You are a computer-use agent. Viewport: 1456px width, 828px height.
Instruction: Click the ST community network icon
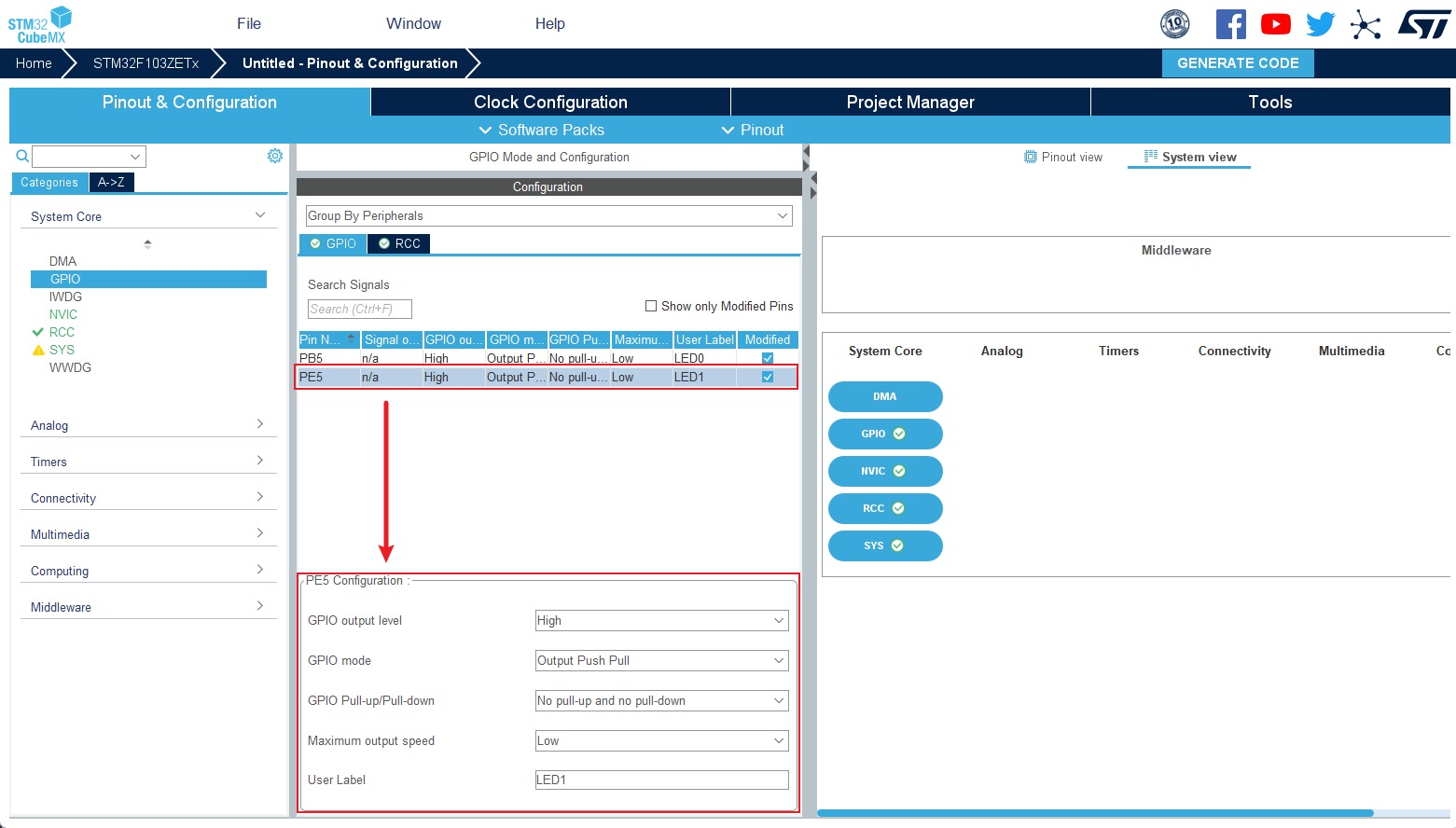click(x=1366, y=24)
